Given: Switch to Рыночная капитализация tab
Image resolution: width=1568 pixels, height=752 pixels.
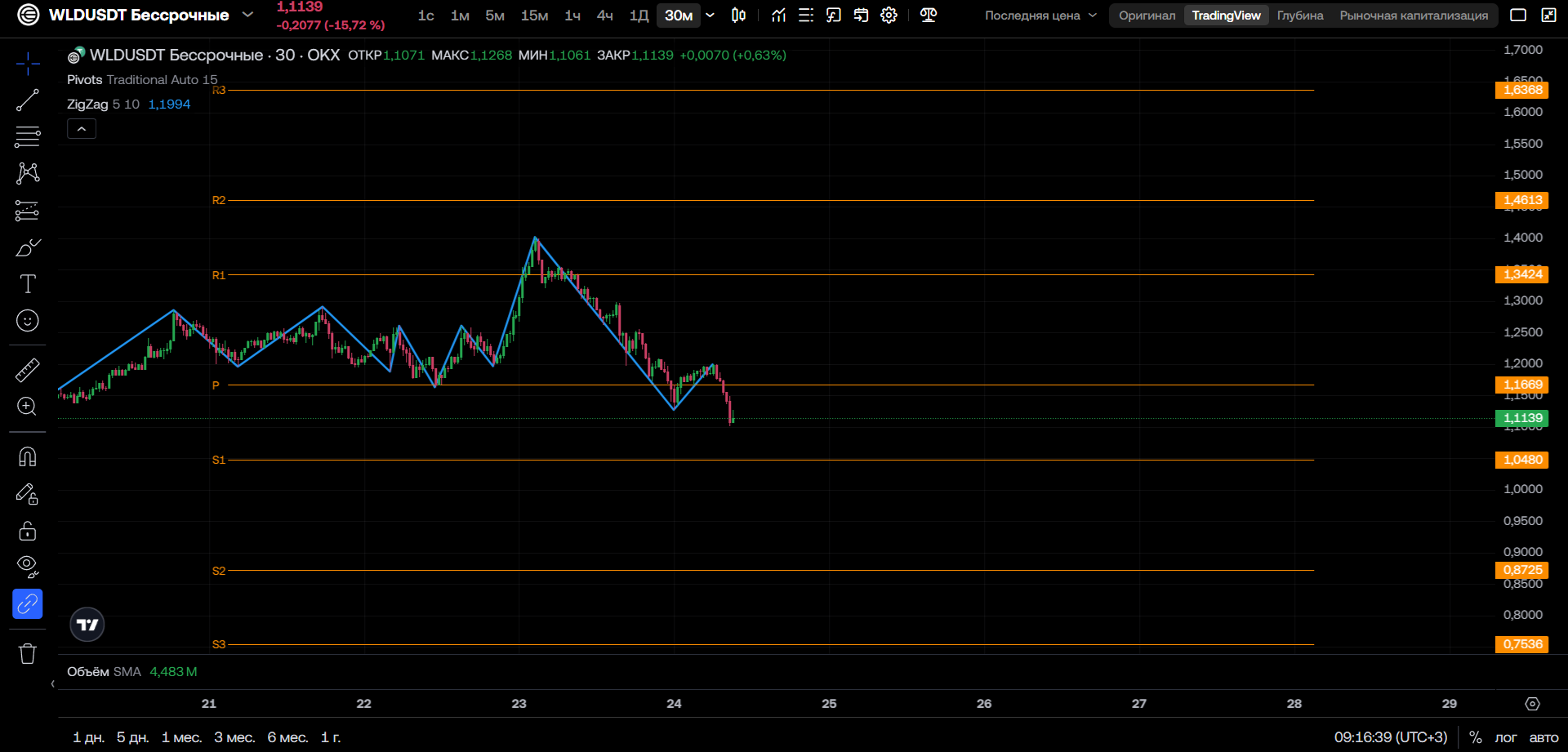Looking at the screenshot, I should tap(1414, 15).
